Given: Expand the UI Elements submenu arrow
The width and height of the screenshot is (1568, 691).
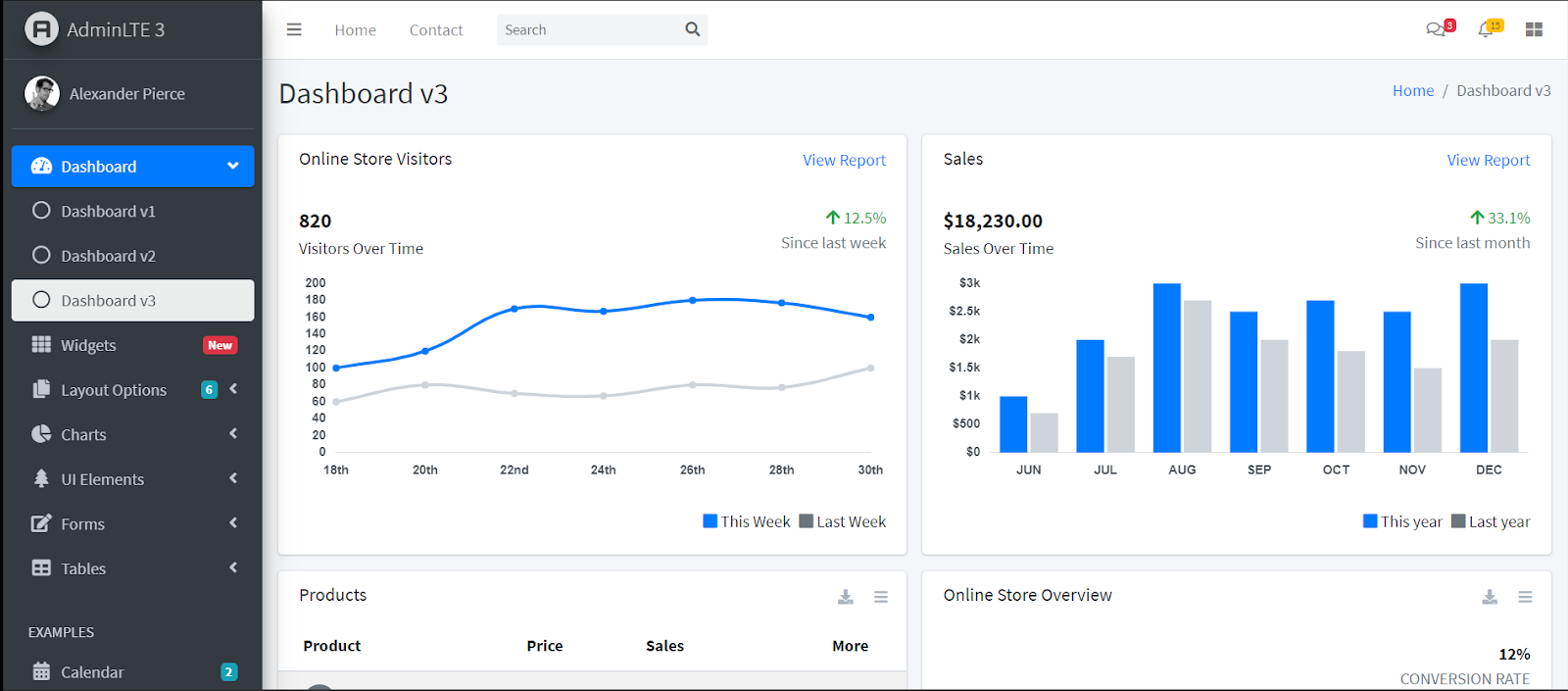Looking at the screenshot, I should click(233, 478).
